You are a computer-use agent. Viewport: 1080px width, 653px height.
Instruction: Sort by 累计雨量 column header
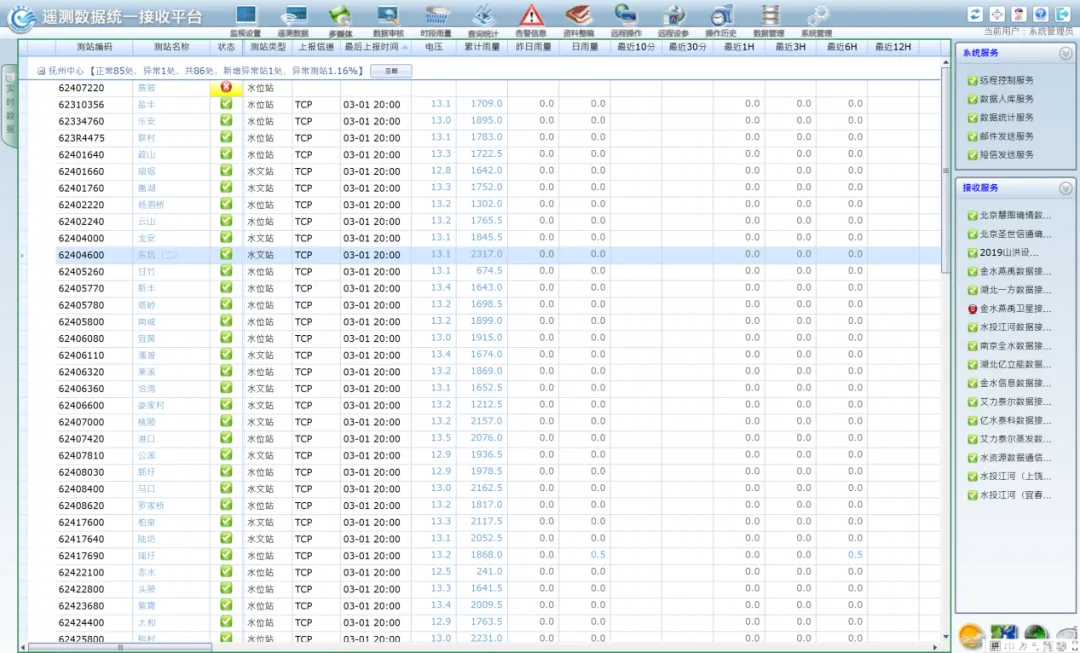(482, 47)
